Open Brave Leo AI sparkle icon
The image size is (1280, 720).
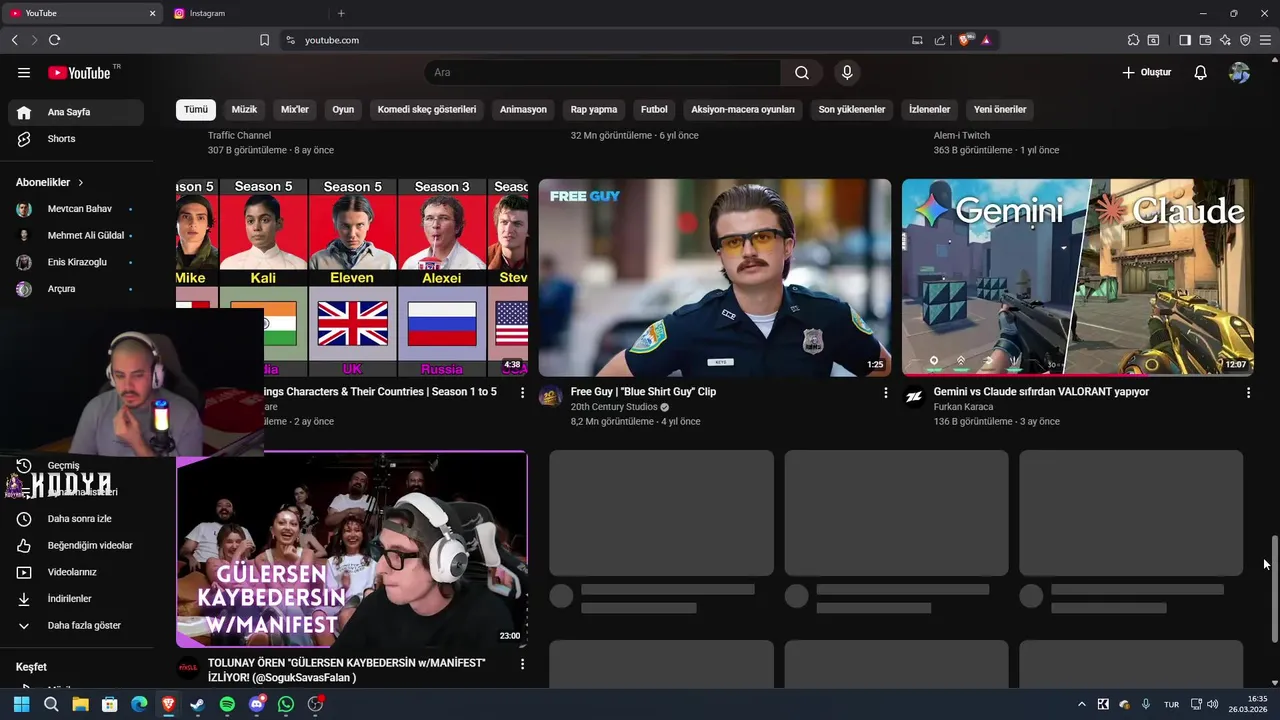(x=1225, y=40)
